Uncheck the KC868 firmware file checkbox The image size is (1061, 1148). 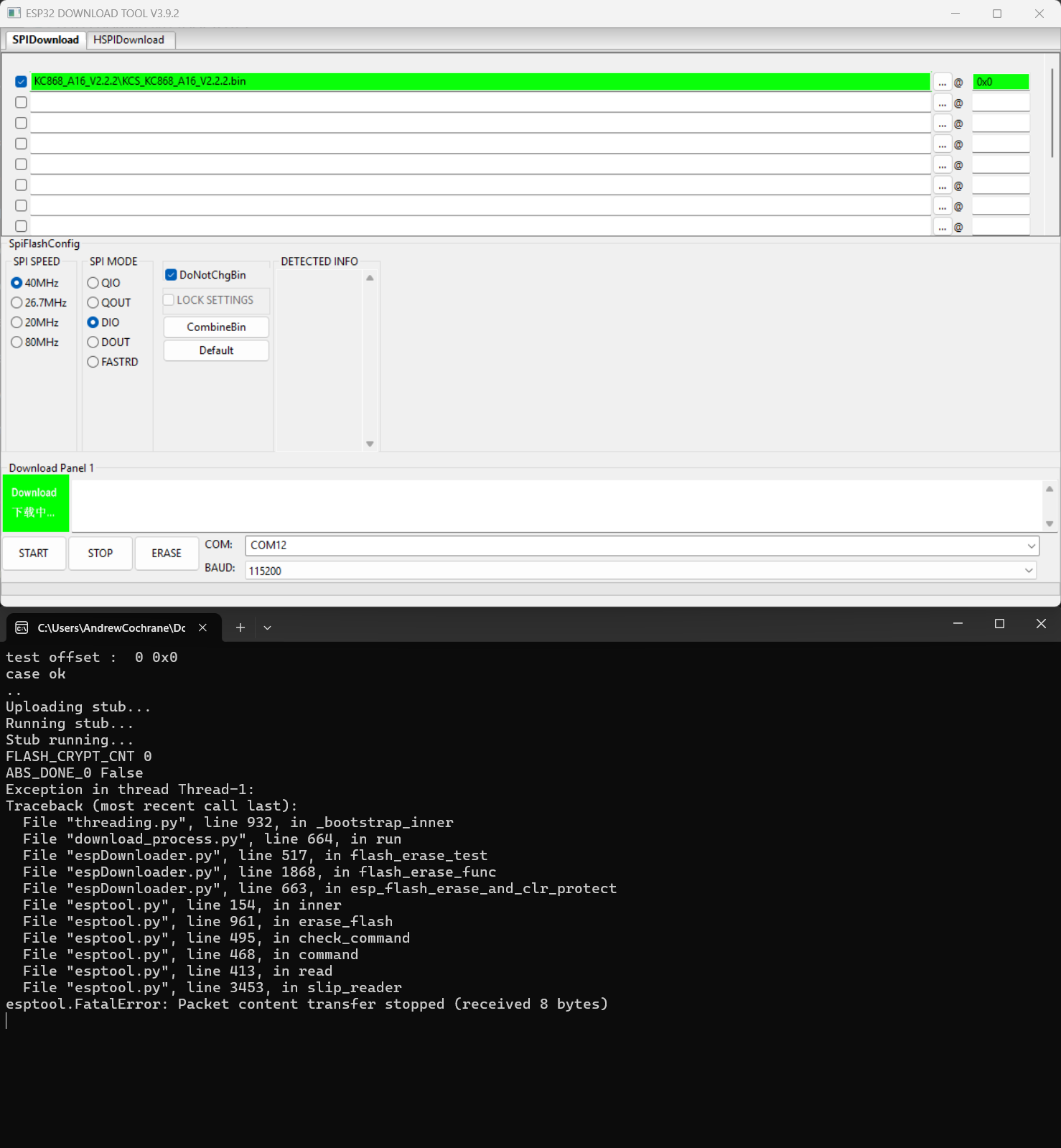(x=22, y=82)
